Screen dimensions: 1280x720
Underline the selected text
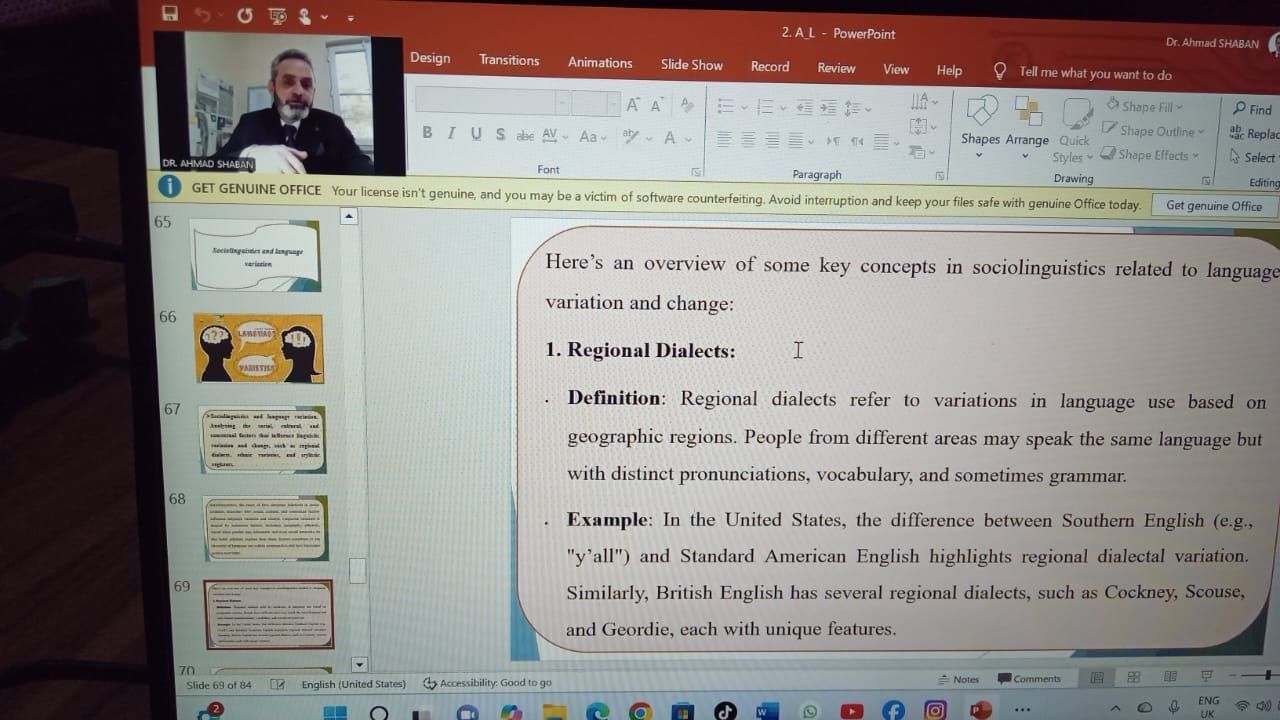(475, 134)
